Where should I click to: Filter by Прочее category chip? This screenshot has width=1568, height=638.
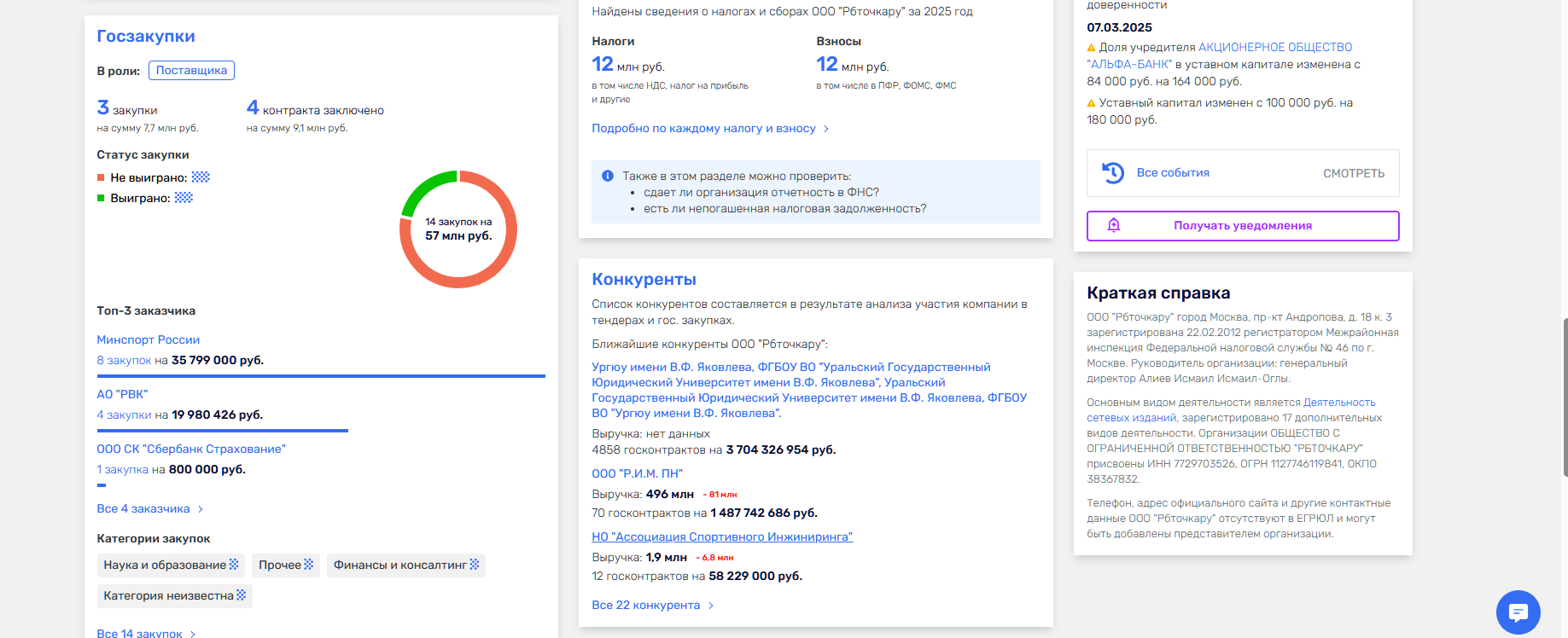[x=286, y=565]
